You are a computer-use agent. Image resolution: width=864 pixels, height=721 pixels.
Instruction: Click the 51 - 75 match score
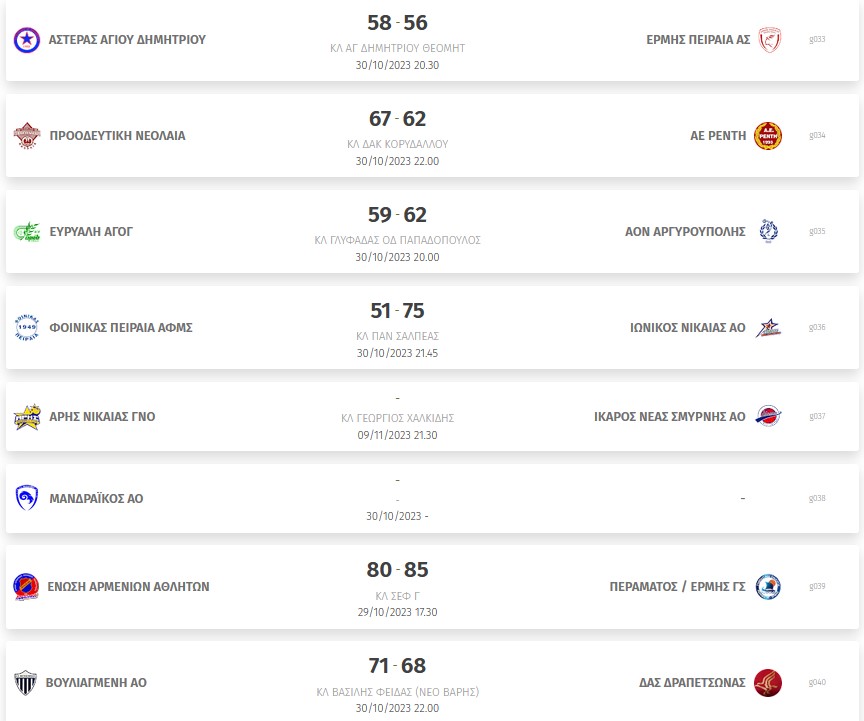point(397,310)
